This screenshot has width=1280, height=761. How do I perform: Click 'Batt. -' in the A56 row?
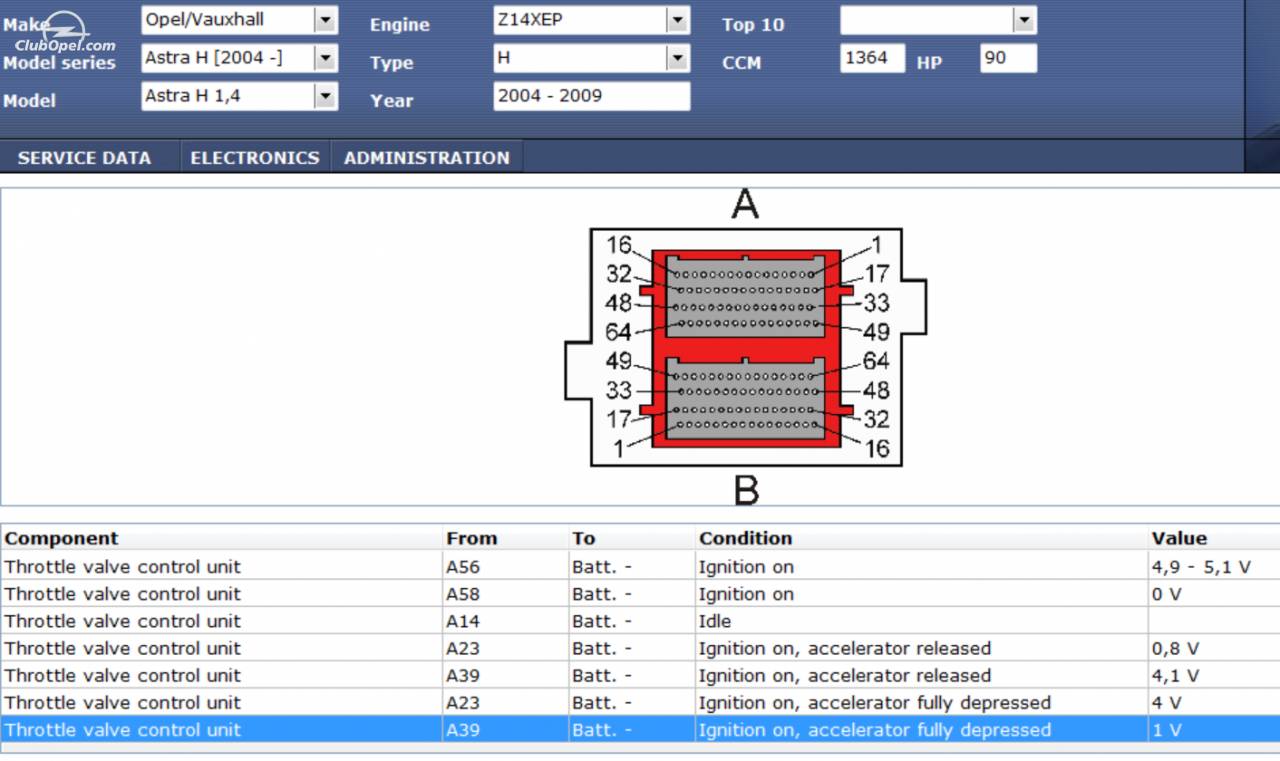point(632,567)
